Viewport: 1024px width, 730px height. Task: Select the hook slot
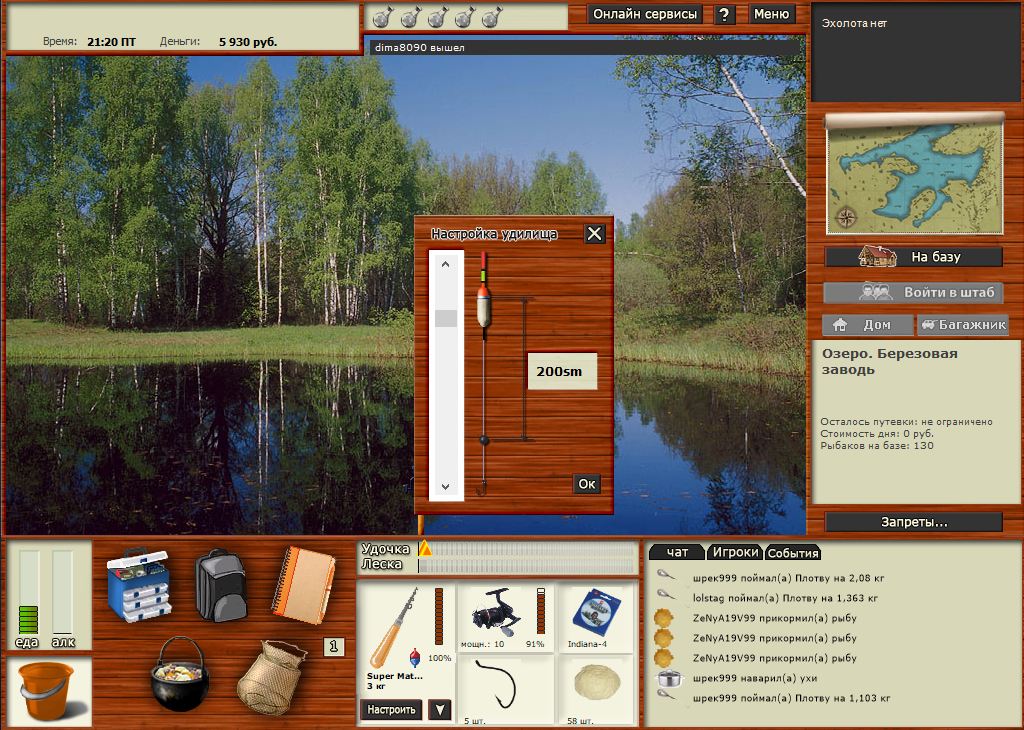coord(505,688)
